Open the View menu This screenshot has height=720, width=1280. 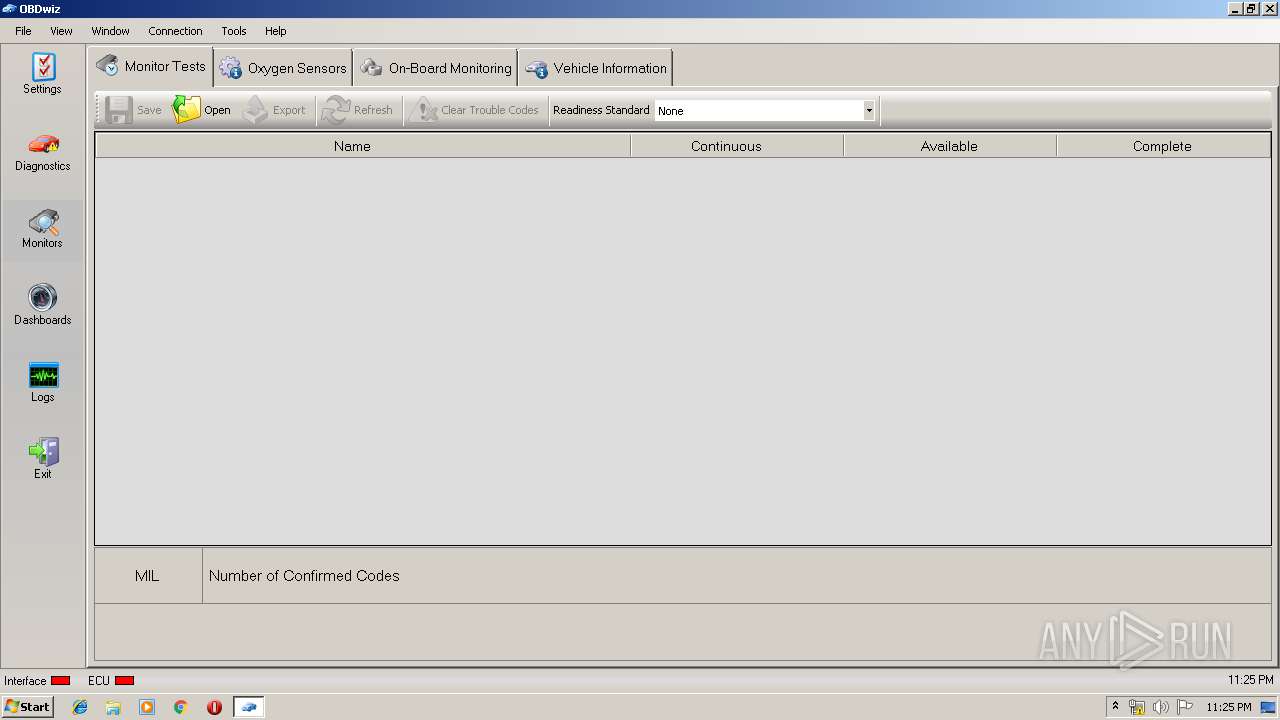coord(61,31)
